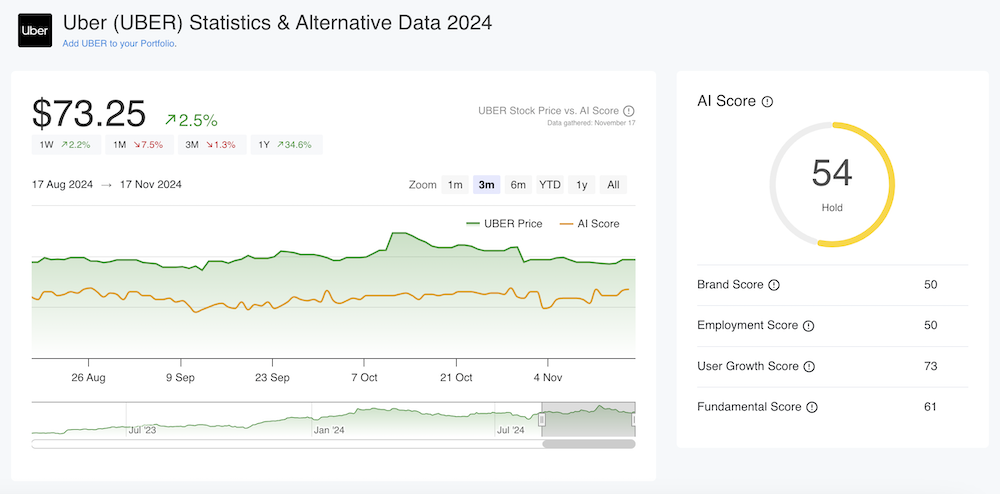Screen dimensions: 1000x494
Task: Click the AI Score 54 Hold gauge
Action: point(832,184)
